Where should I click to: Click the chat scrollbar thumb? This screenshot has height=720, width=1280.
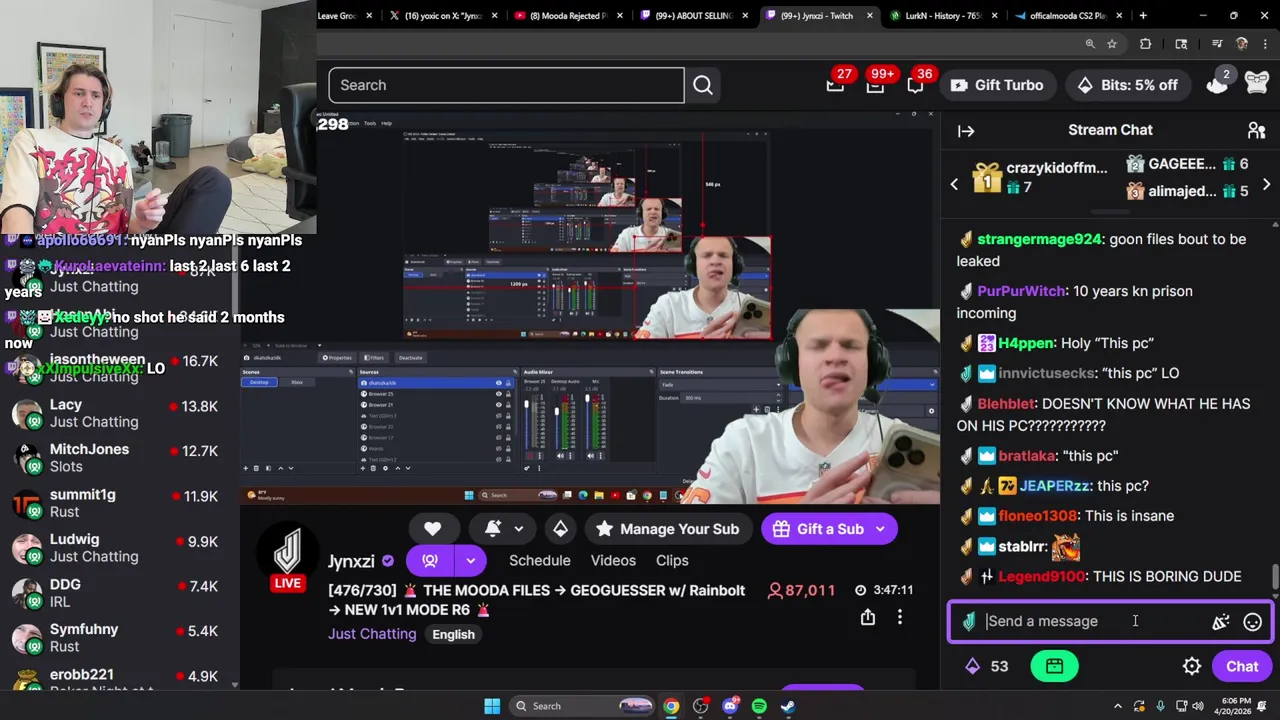(x=1274, y=577)
